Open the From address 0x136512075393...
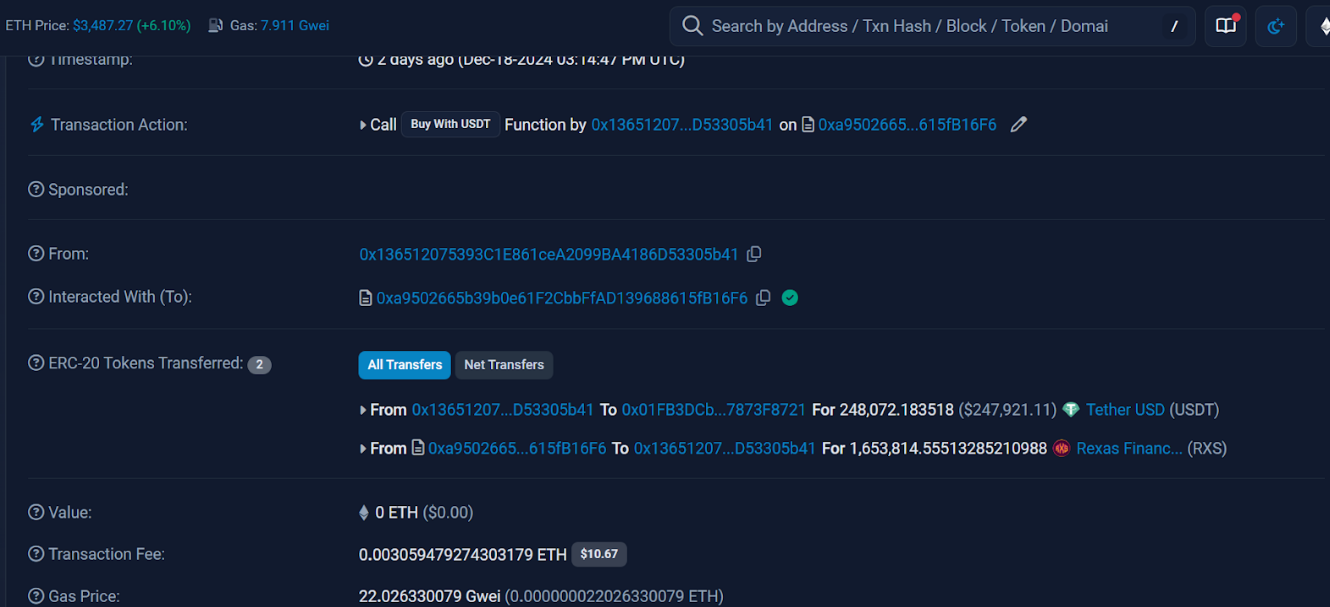The height and width of the screenshot is (607, 1330). 550,254
